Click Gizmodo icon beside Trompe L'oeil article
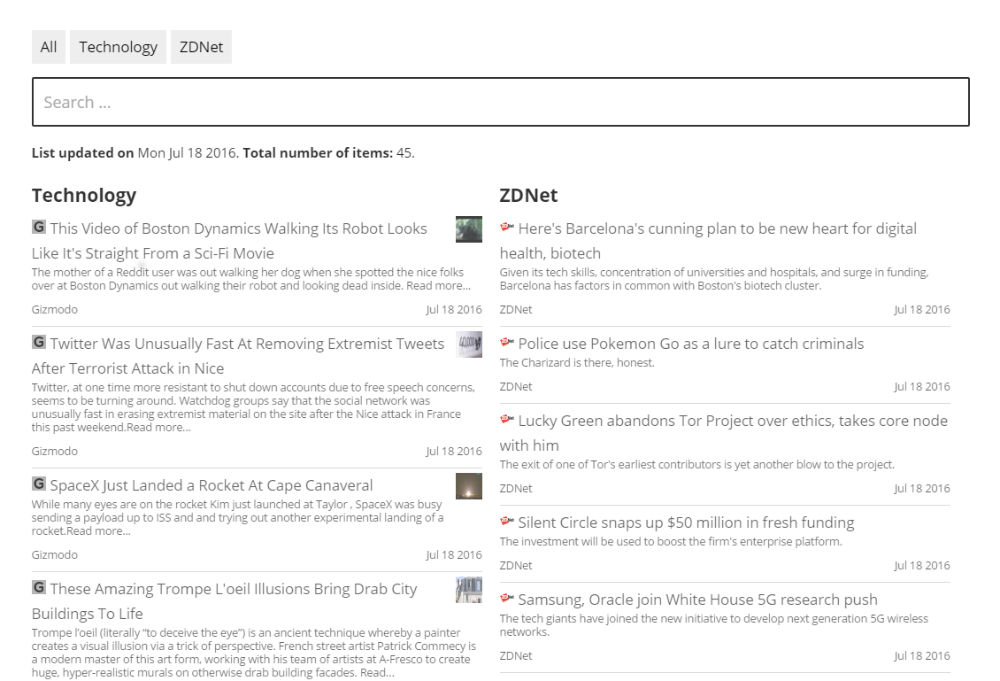The image size is (1000, 681). [x=39, y=587]
